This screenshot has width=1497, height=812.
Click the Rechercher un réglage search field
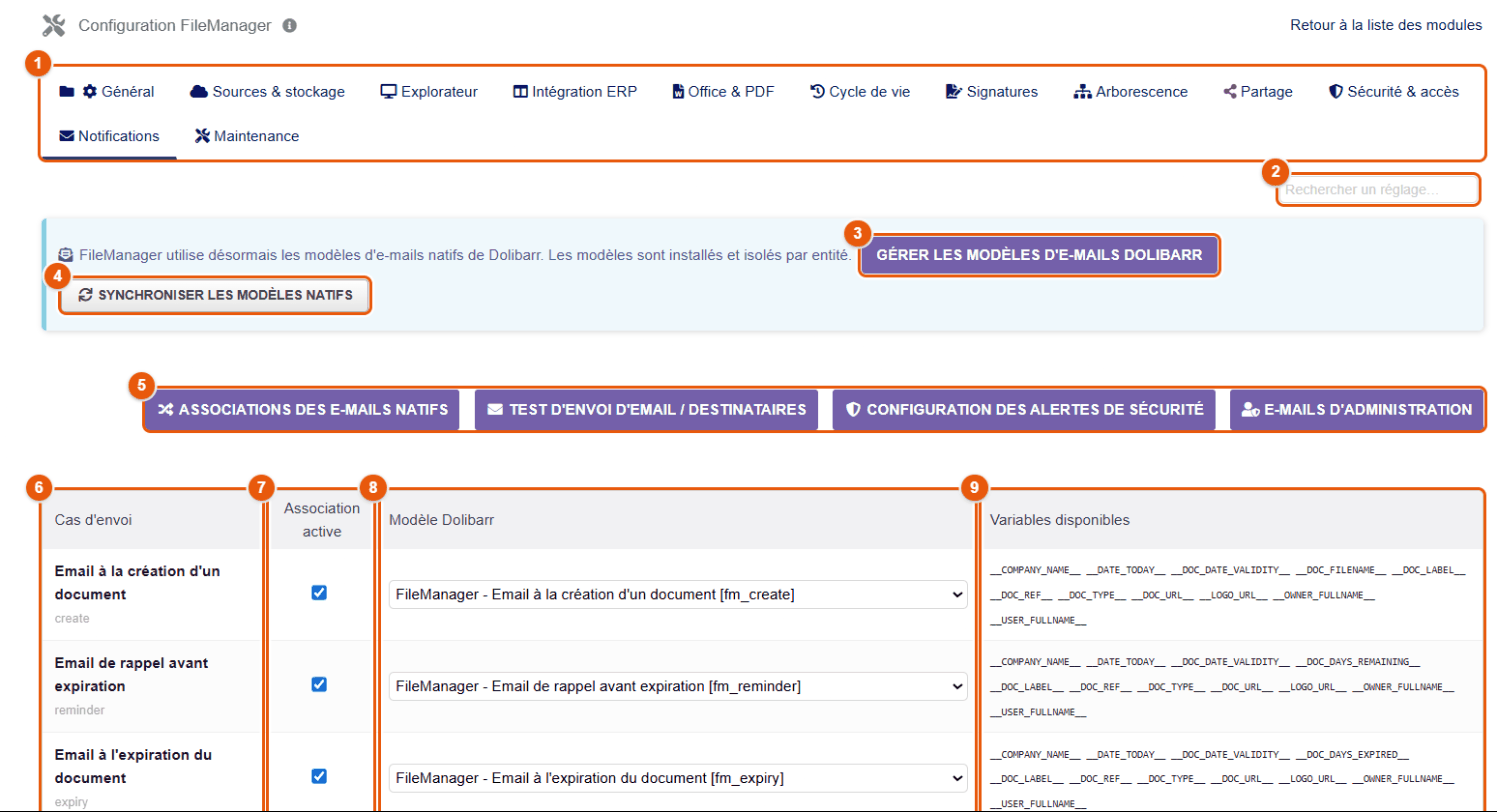[1379, 189]
